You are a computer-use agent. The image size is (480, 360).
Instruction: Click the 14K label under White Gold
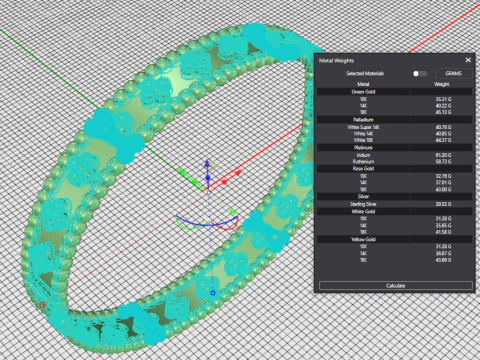[x=363, y=225]
